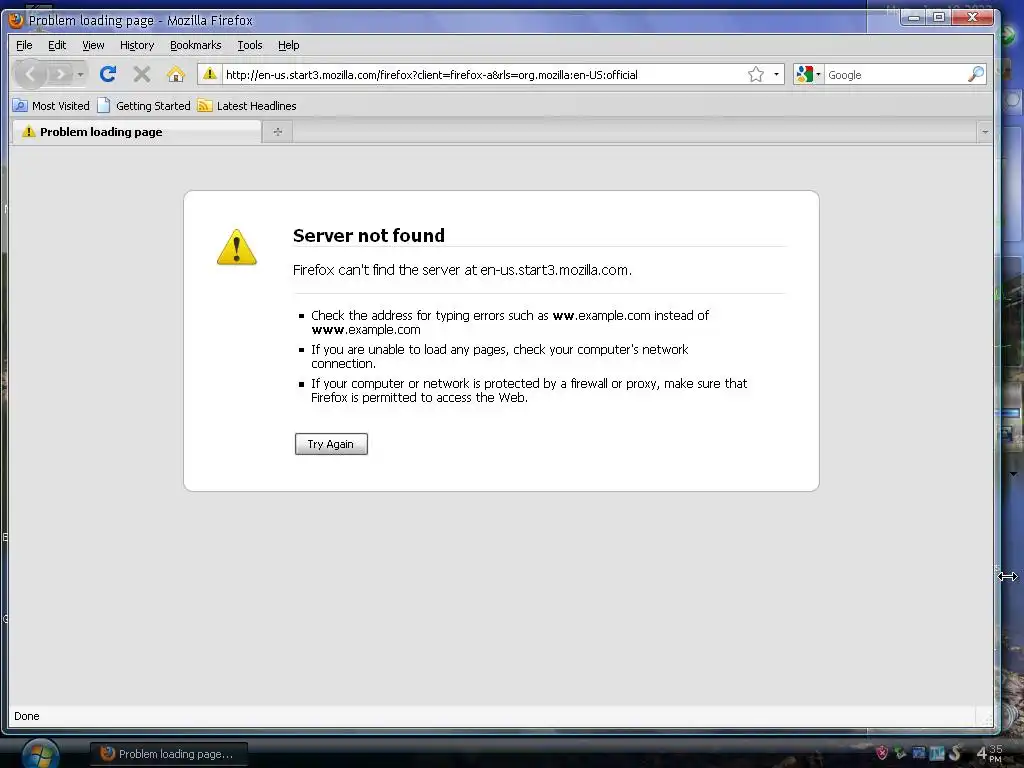The width and height of the screenshot is (1024, 768).
Task: Click the dark blue tray icon left of the teal one
Action: [x=919, y=753]
